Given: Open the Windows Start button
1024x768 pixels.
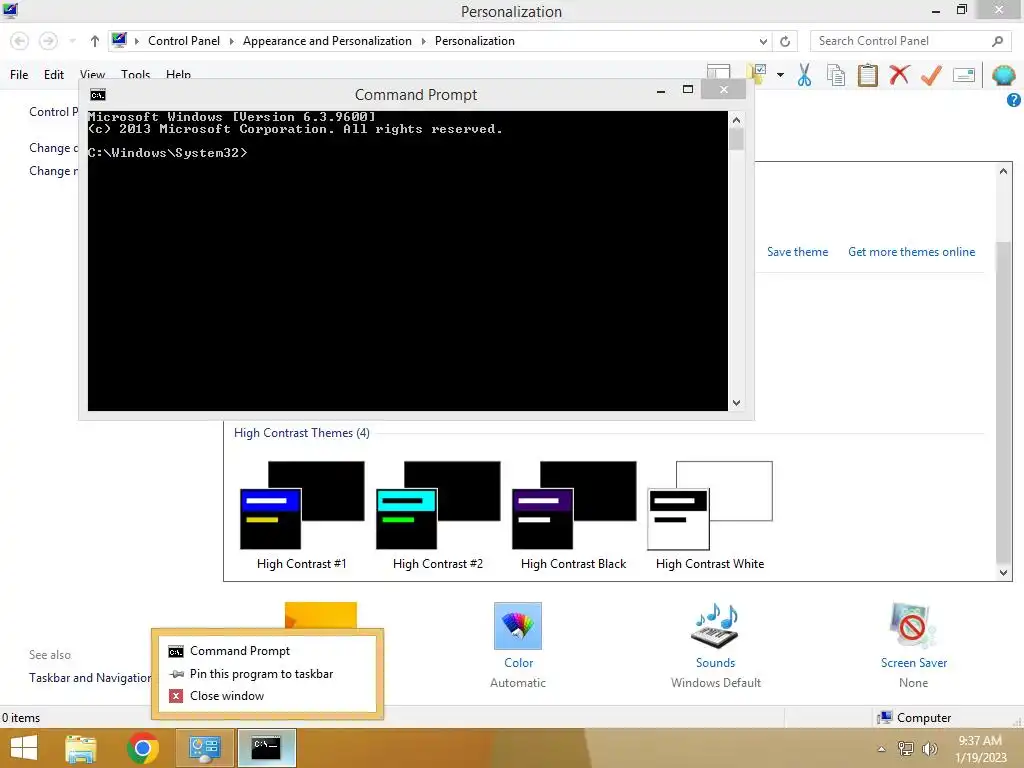Looking at the screenshot, I should click(24, 748).
